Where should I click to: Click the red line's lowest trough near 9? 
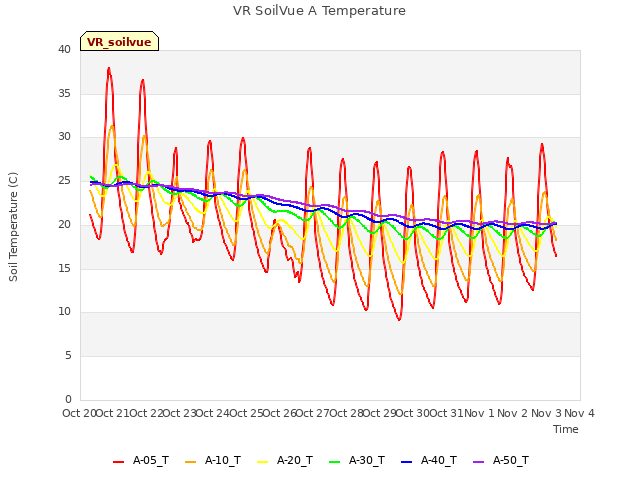click(399, 320)
